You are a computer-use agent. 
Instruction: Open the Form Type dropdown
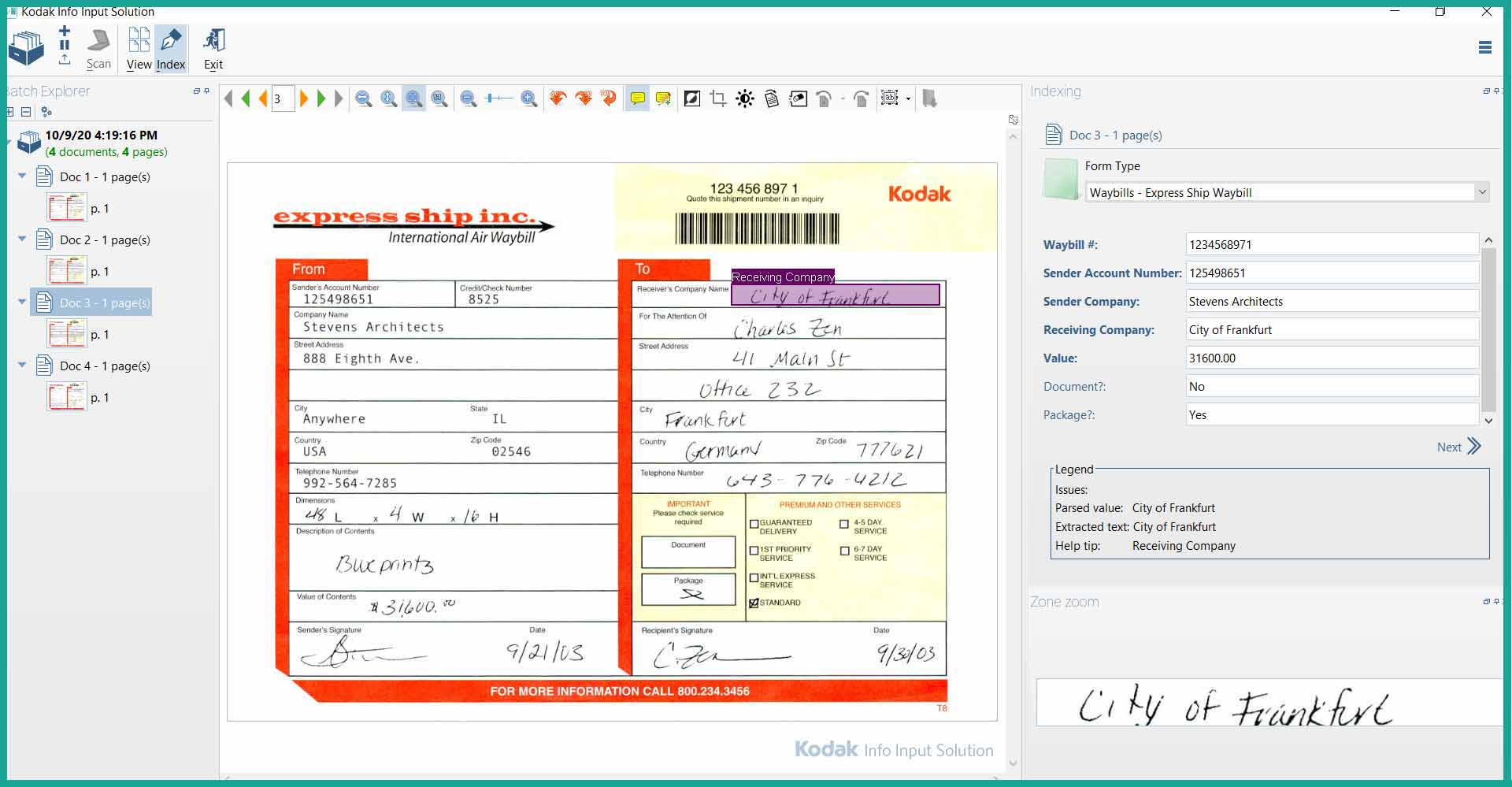click(x=1483, y=192)
